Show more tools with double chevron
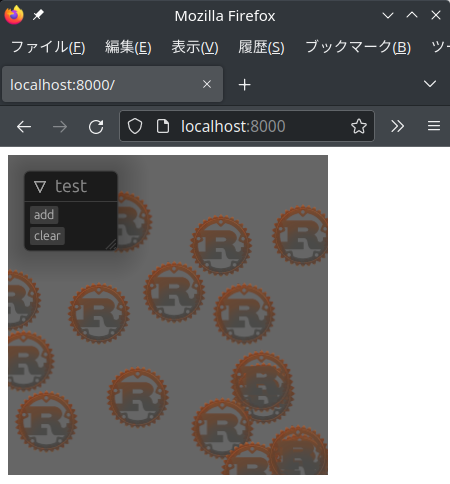This screenshot has width=450, height=484. tap(397, 126)
